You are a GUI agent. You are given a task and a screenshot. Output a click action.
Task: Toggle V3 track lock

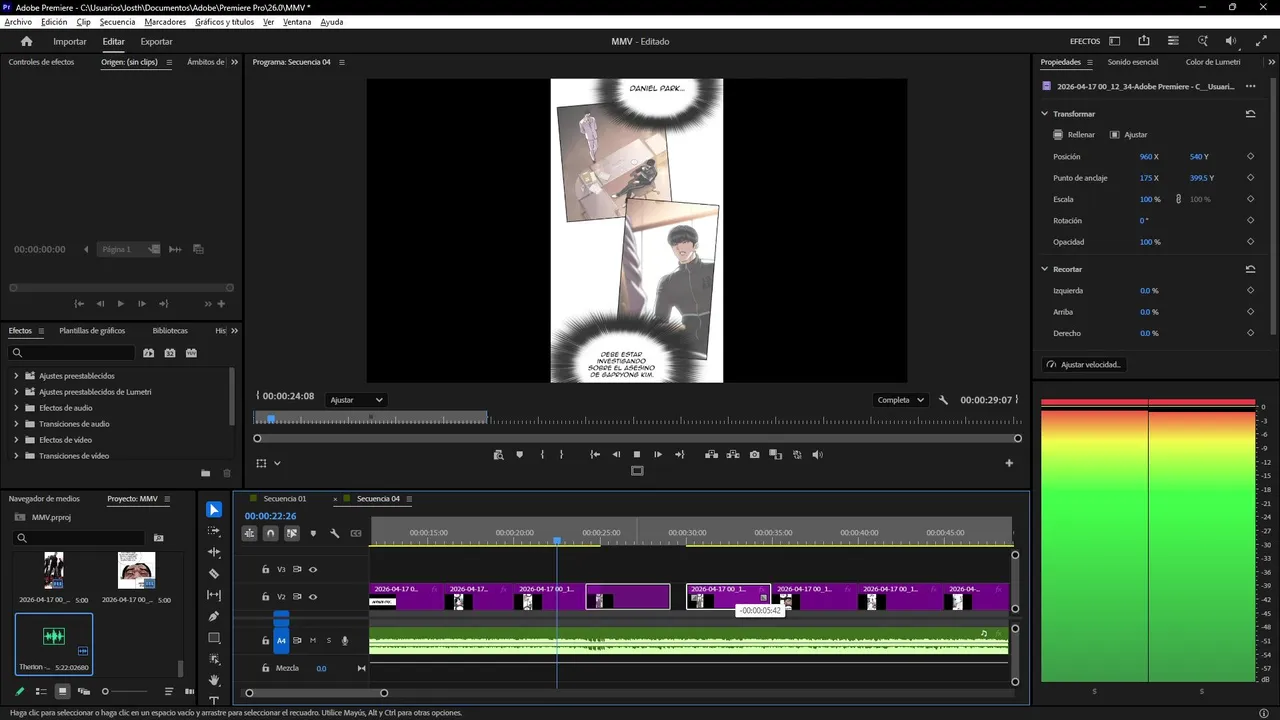[265, 570]
